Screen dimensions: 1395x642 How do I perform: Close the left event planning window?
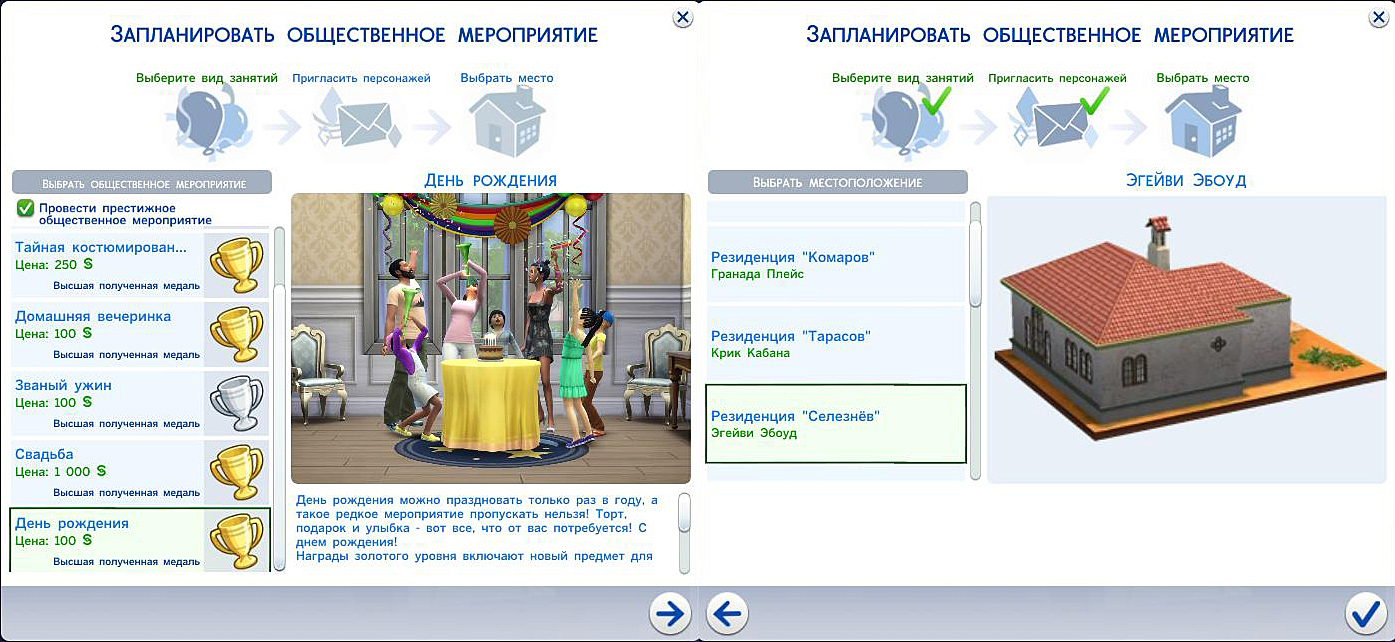click(x=683, y=17)
